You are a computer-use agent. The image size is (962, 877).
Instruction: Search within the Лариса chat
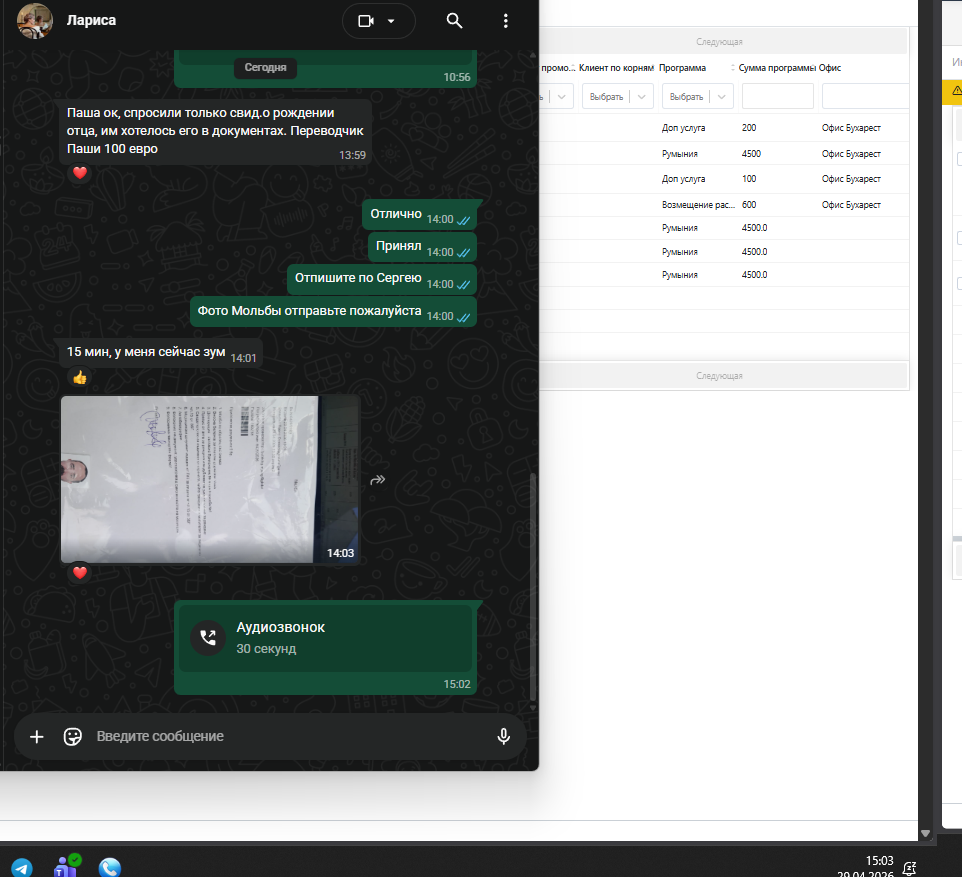[454, 21]
